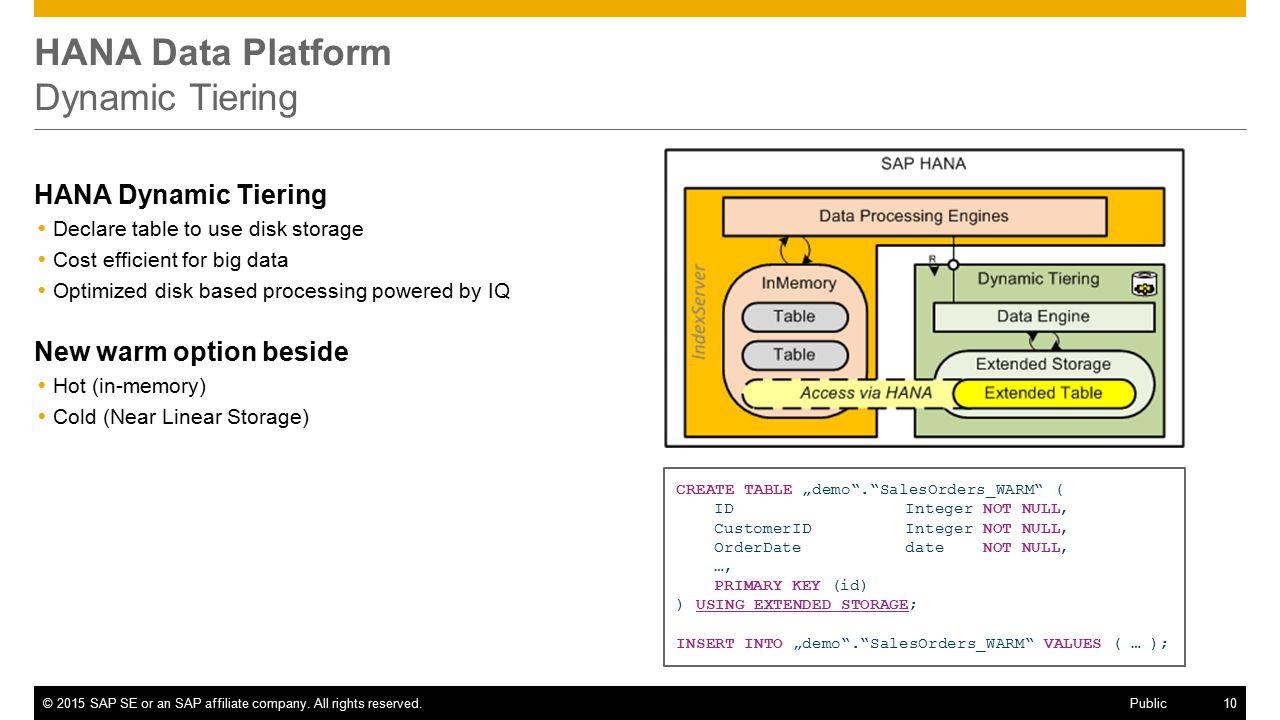Click the 'INSERT INTO' code line
Screen dimensions: 1280x720
click(x=922, y=644)
